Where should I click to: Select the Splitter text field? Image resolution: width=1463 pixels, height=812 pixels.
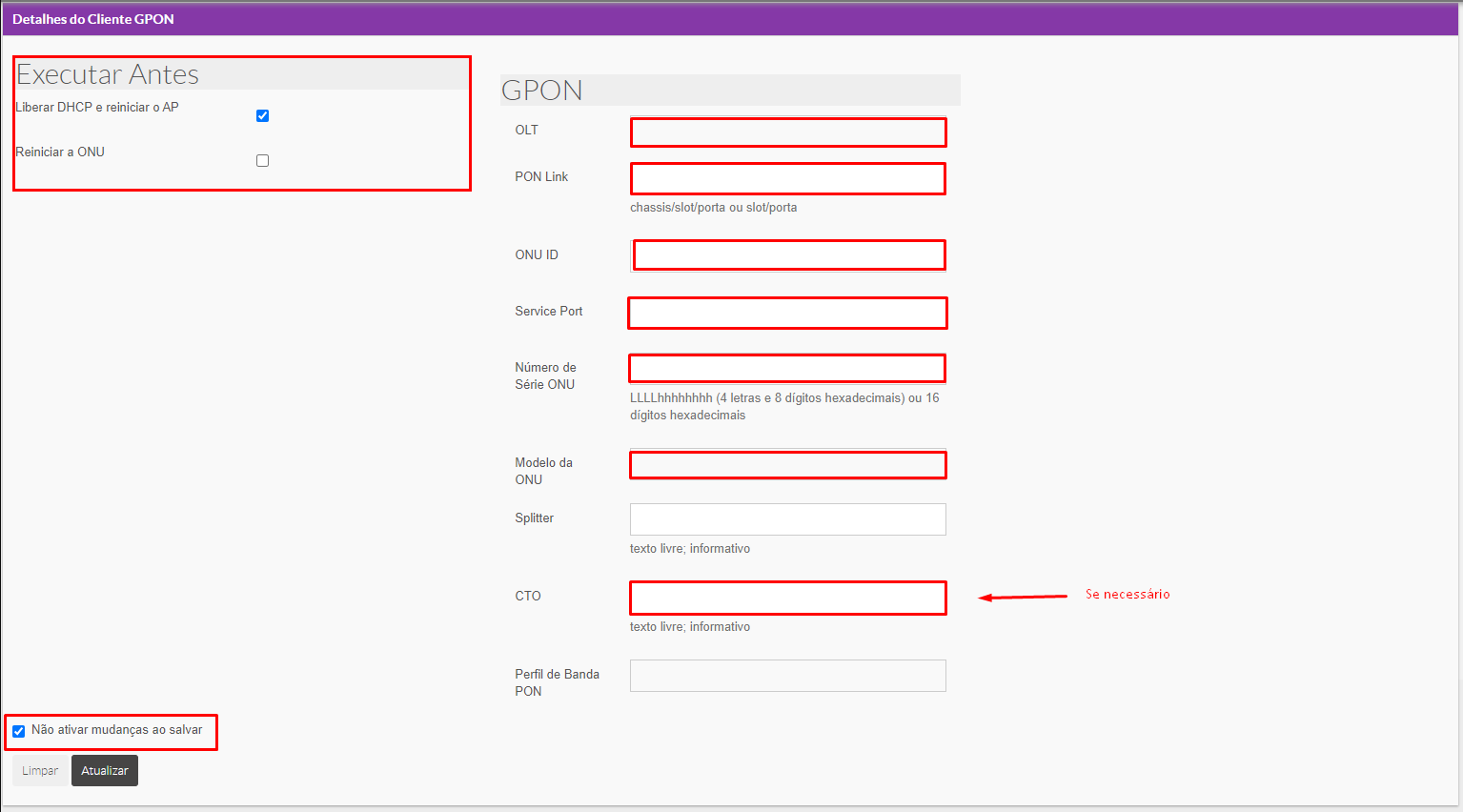click(x=787, y=519)
